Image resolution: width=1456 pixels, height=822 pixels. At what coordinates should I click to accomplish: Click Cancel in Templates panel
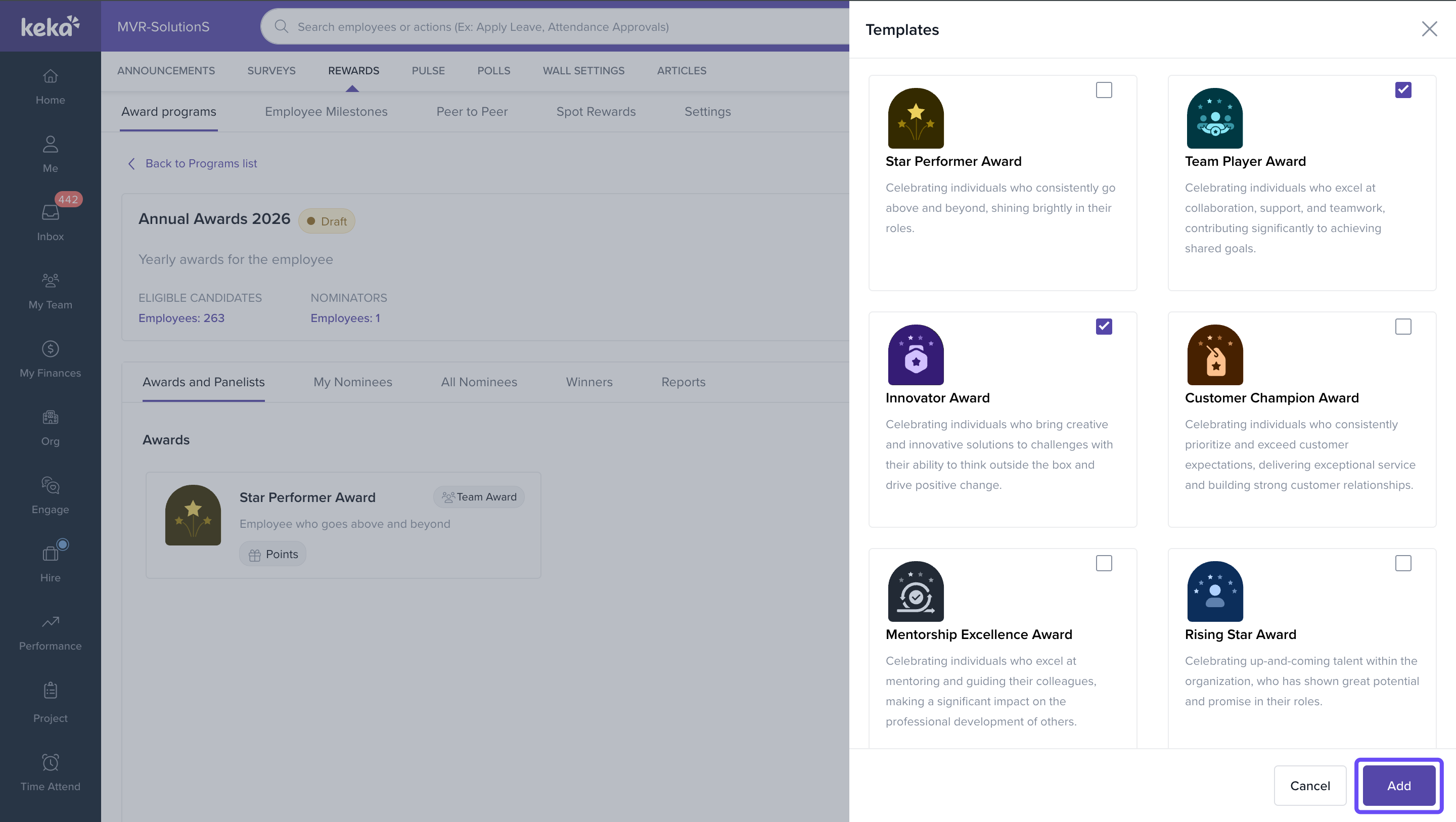point(1309,785)
